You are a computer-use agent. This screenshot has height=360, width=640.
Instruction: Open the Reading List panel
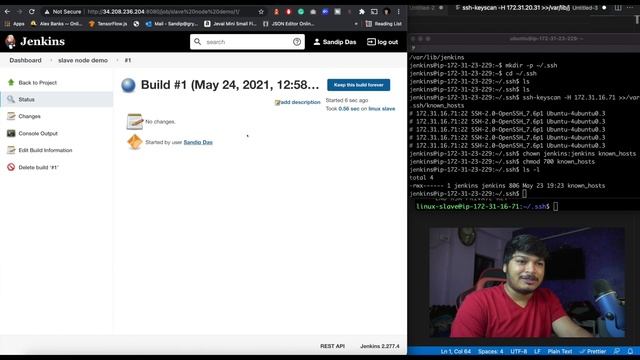[384, 24]
